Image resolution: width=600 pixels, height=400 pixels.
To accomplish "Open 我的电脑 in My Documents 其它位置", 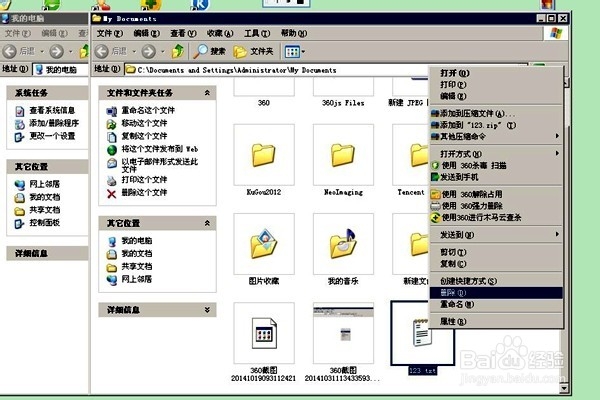I will coord(137,240).
